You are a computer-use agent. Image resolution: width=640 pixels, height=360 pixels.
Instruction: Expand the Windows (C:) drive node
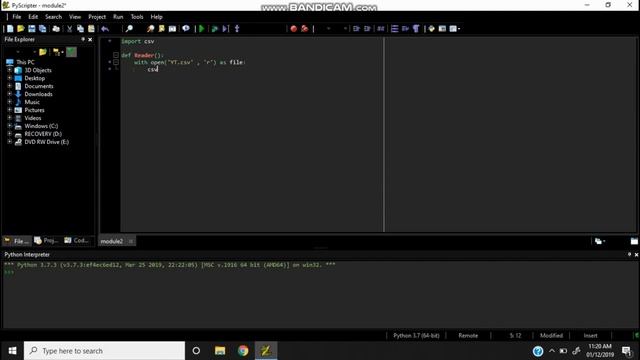coord(9,126)
